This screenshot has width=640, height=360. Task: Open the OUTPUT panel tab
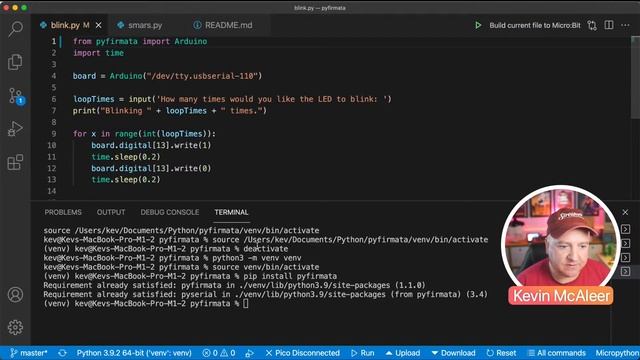[x=111, y=212]
